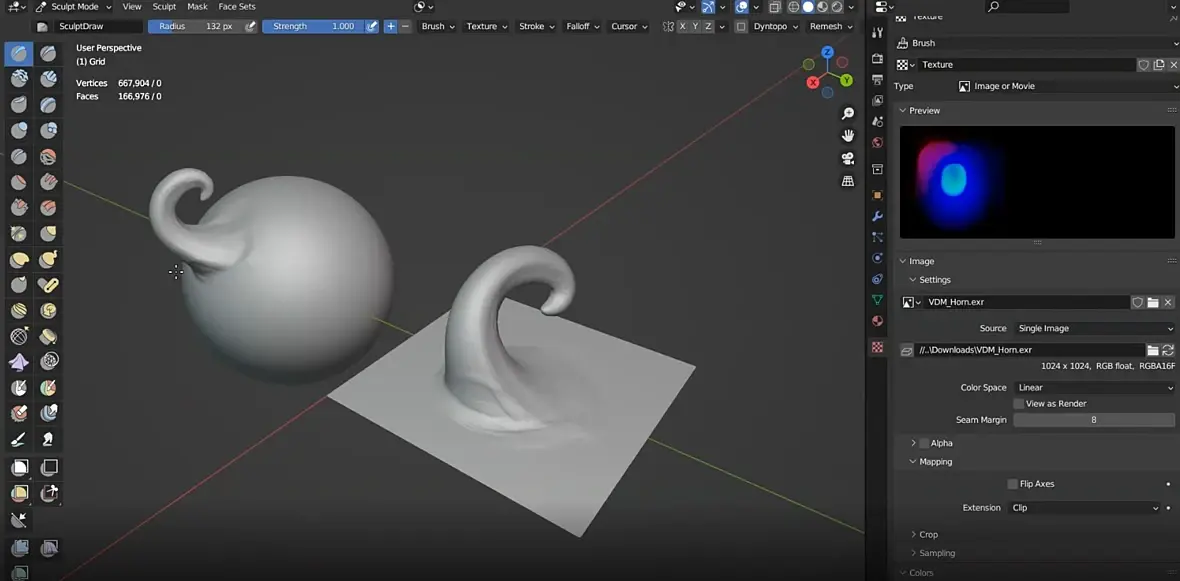Open the Color Space dropdown
The image size is (1180, 581).
point(1094,388)
